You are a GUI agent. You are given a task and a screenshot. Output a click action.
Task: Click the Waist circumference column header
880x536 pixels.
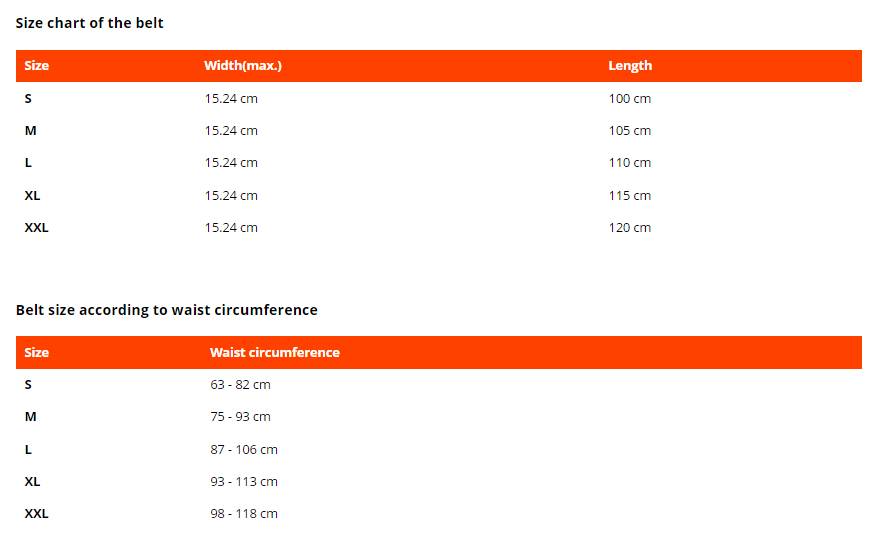[x=275, y=353]
